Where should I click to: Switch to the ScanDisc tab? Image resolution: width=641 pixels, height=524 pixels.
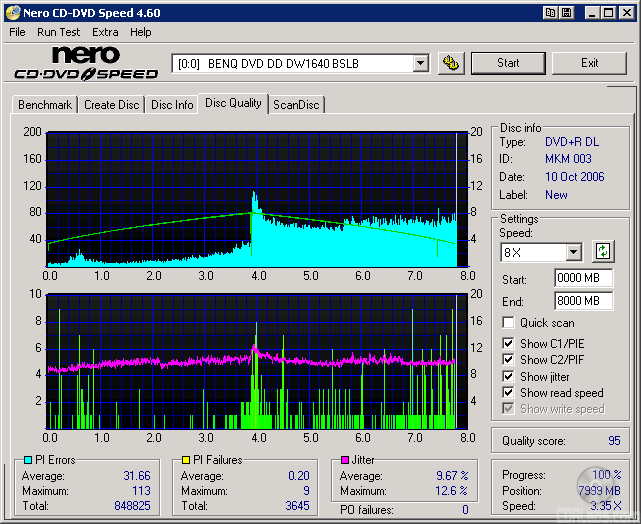coord(297,105)
